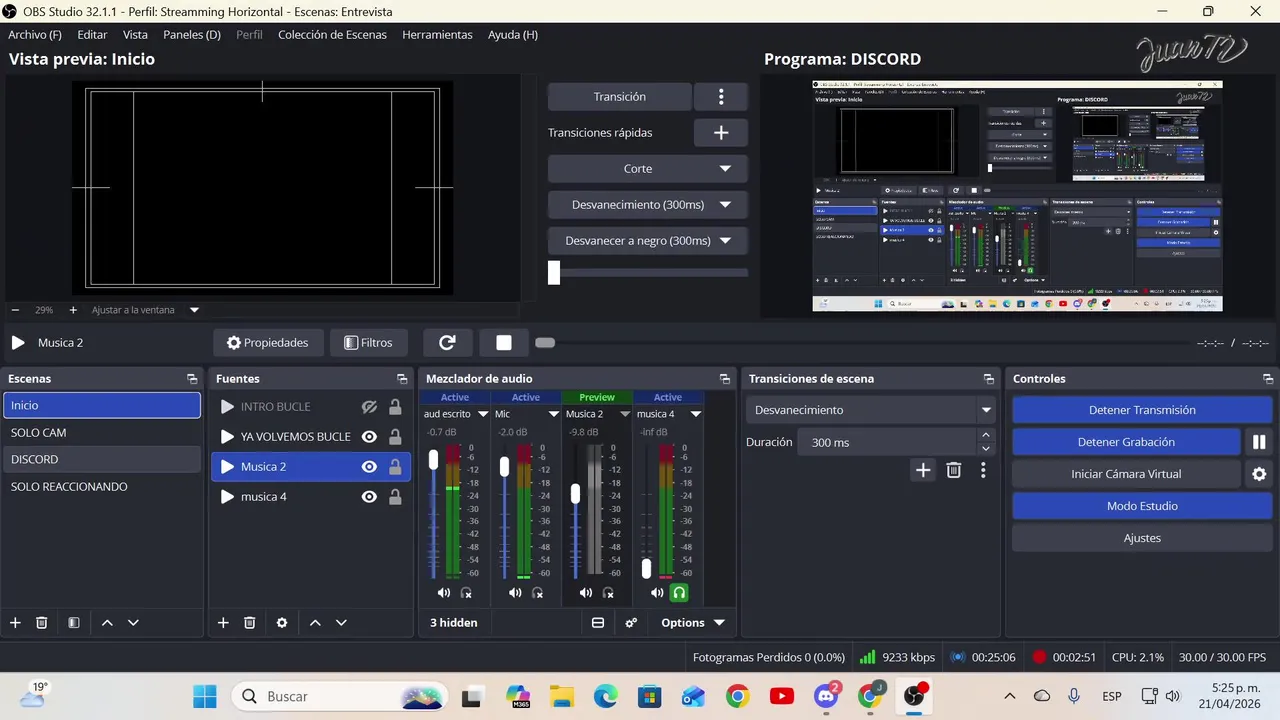Hide the musica 4 source
Screen dimensions: 1280x720
tap(369, 497)
